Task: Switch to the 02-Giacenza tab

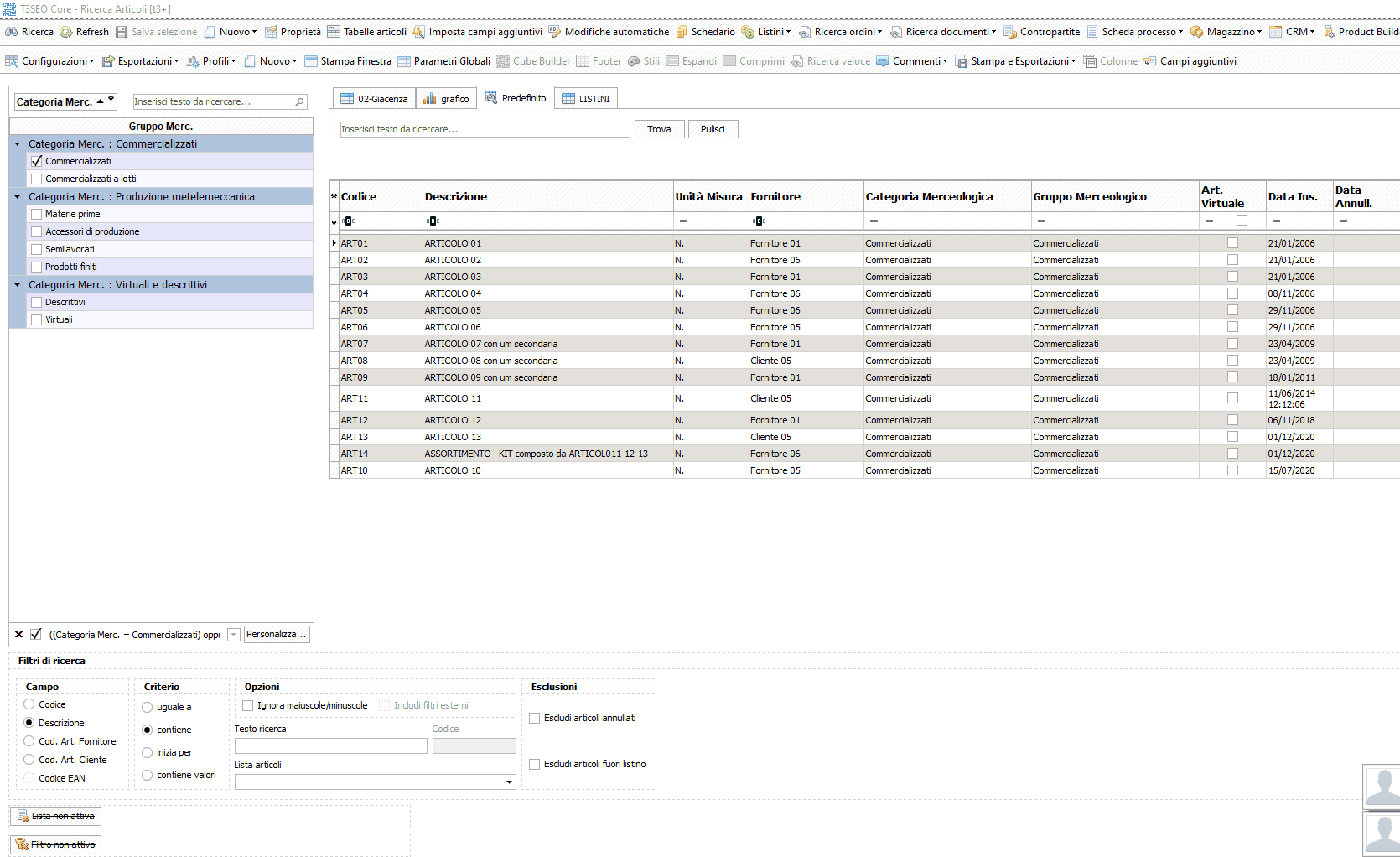Action: point(374,99)
